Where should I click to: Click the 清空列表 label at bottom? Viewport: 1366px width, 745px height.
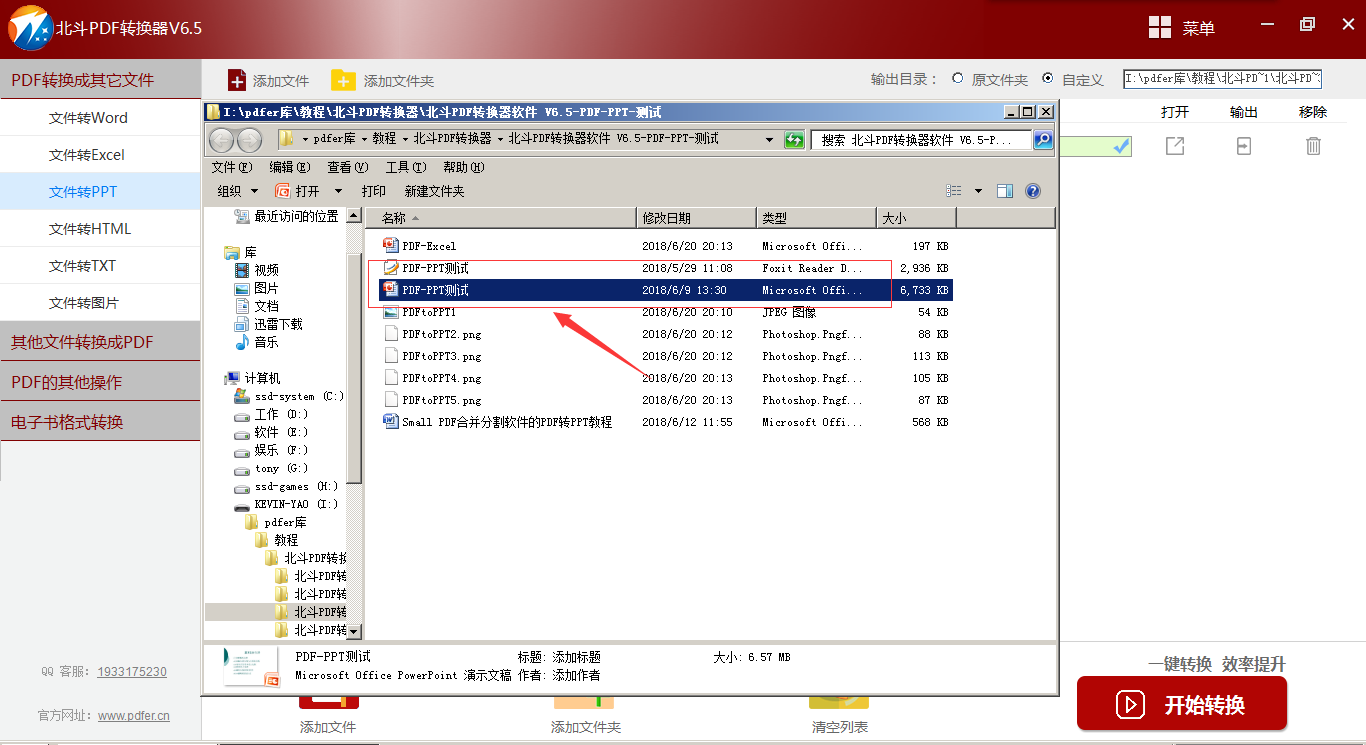[x=839, y=727]
